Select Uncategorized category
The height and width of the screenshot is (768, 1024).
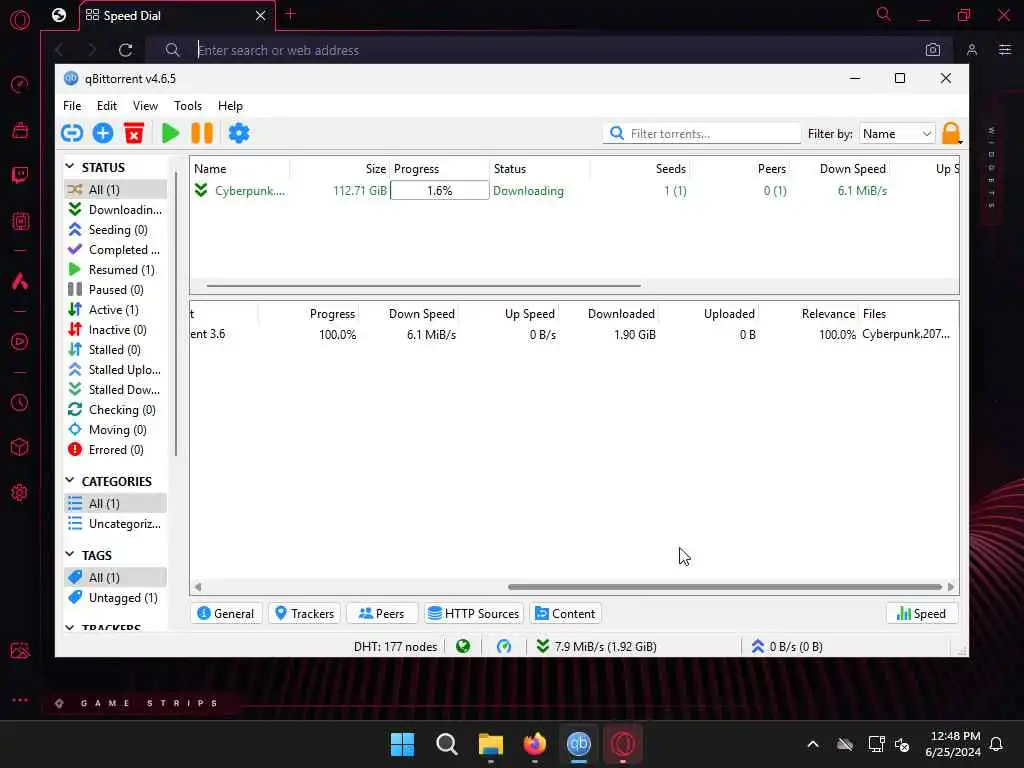(x=116, y=524)
